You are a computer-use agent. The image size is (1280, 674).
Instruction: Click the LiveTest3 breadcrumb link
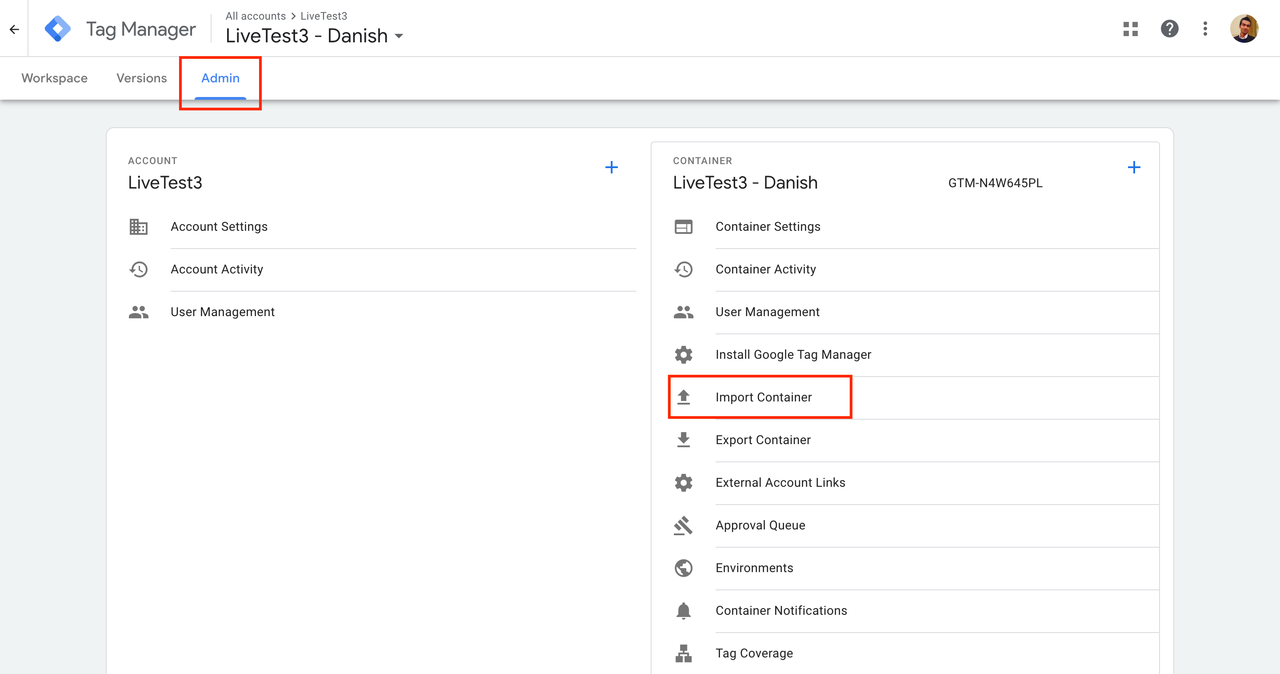point(324,16)
